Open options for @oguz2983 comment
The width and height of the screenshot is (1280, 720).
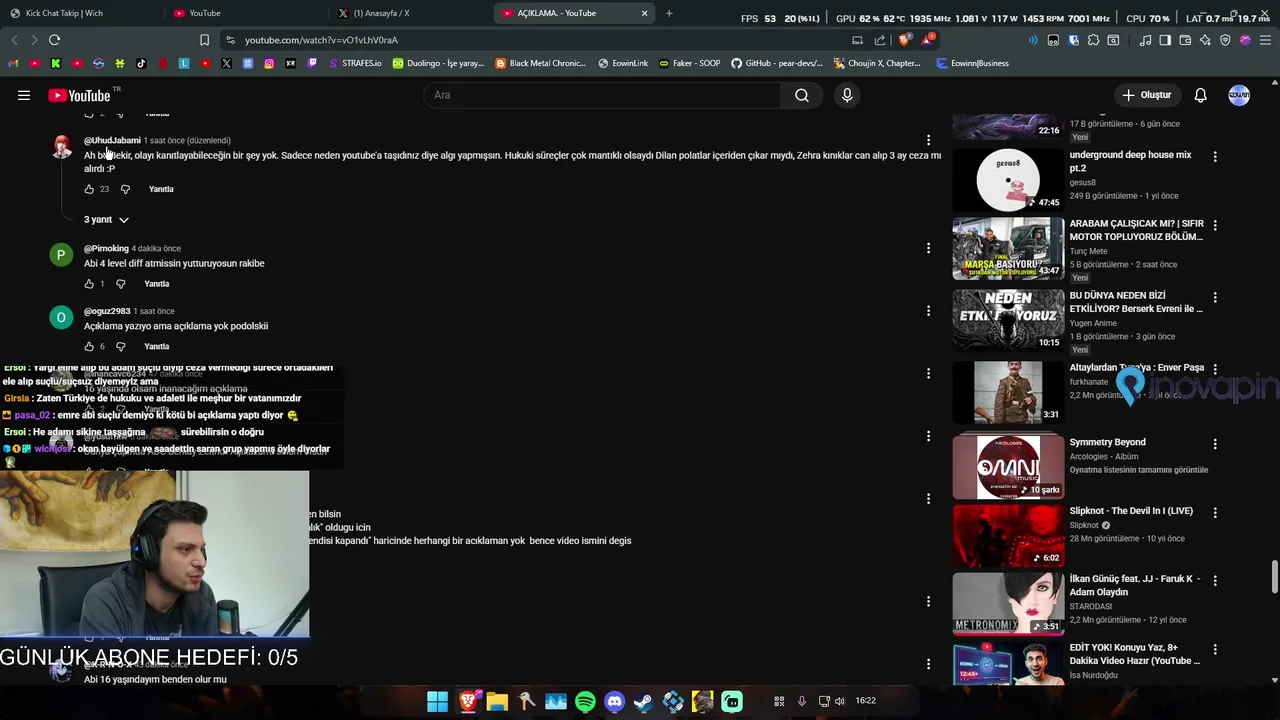tap(928, 311)
